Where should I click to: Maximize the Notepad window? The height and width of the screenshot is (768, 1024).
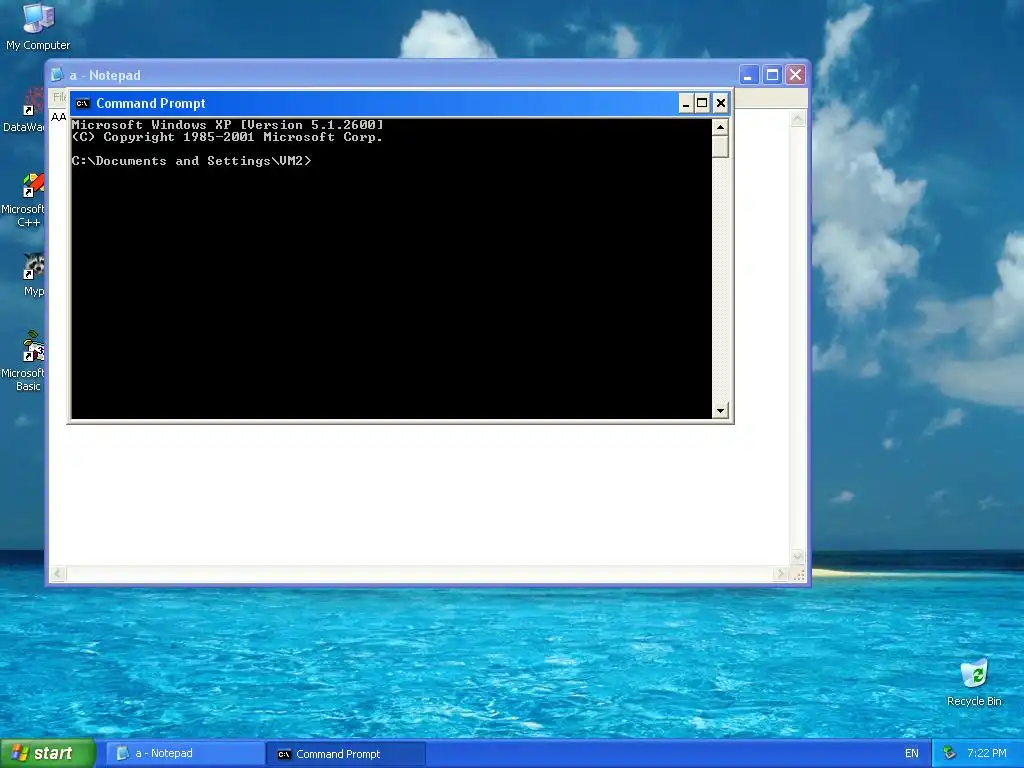772,75
